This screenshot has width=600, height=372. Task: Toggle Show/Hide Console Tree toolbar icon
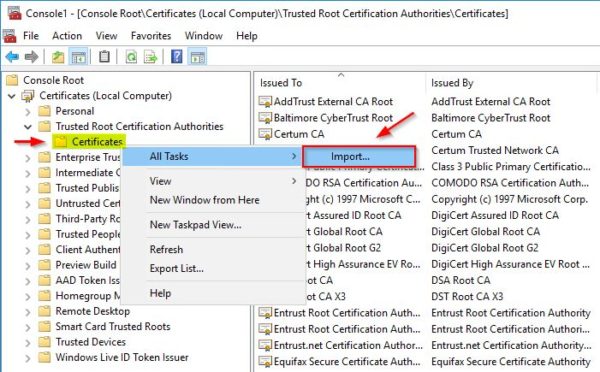[78, 57]
